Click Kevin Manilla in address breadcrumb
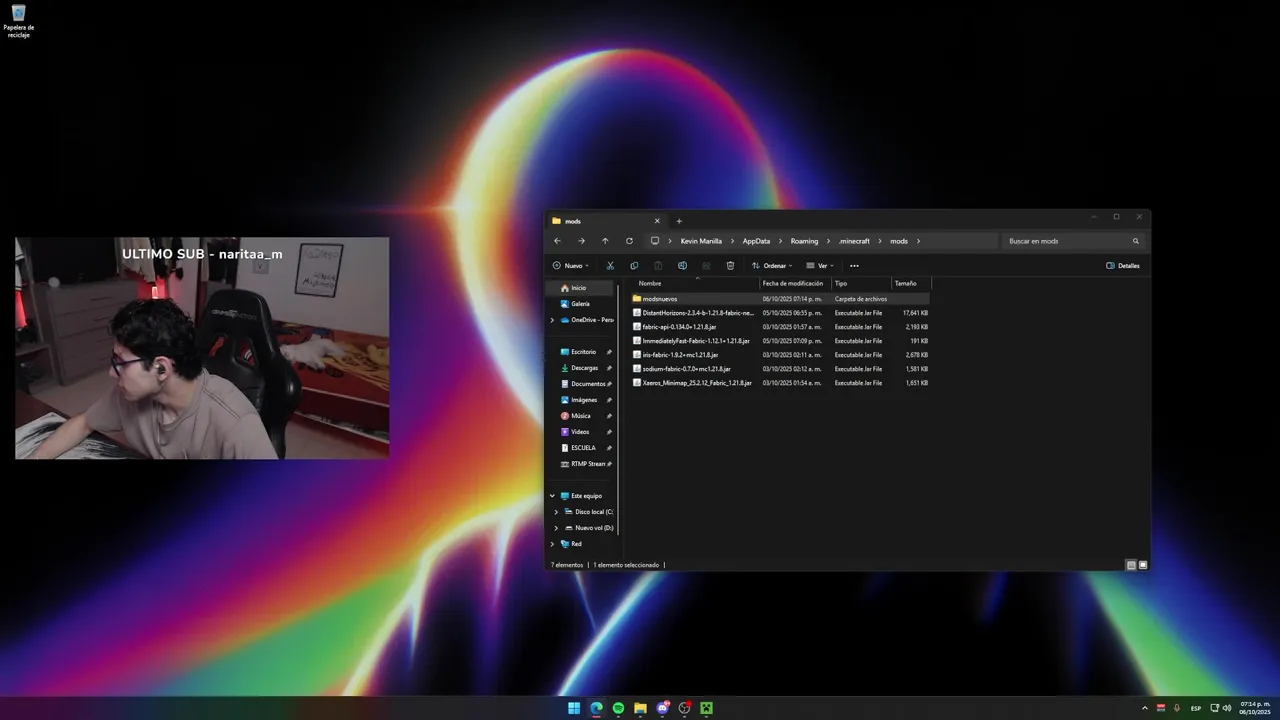 701,241
